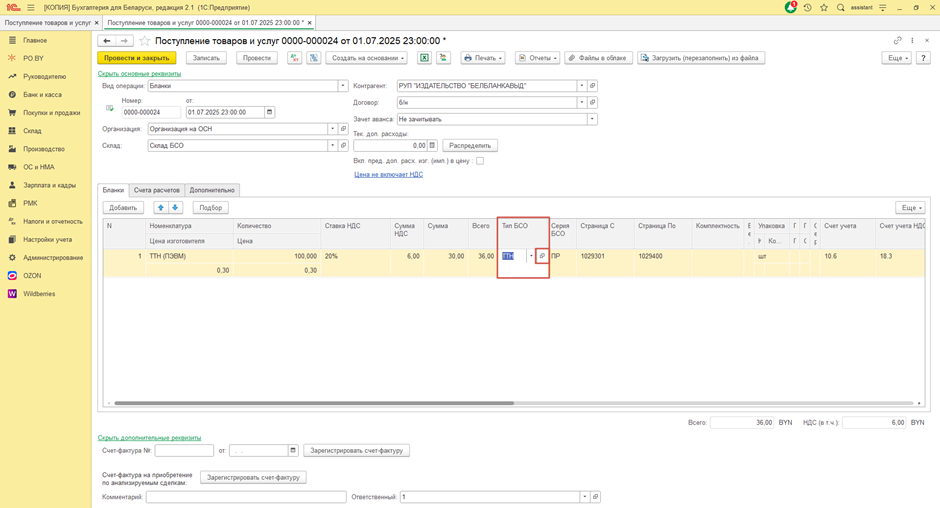Click Провести и закрыть button
The width and height of the screenshot is (940, 508).
[137, 58]
